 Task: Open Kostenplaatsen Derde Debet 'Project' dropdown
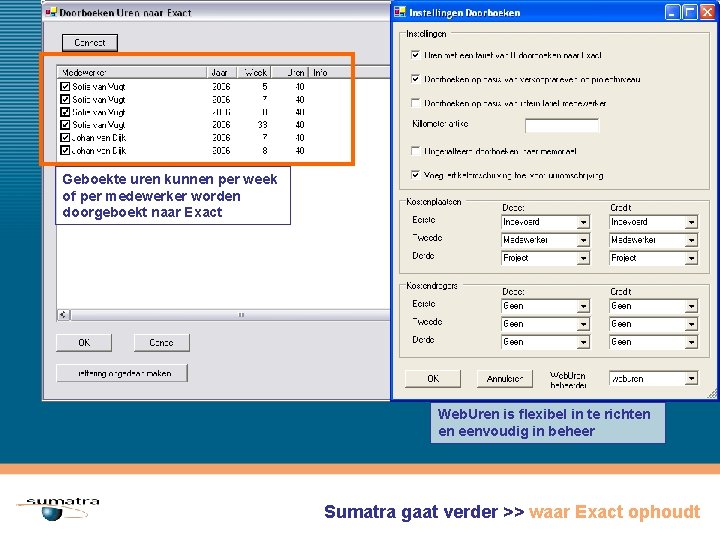[583, 258]
